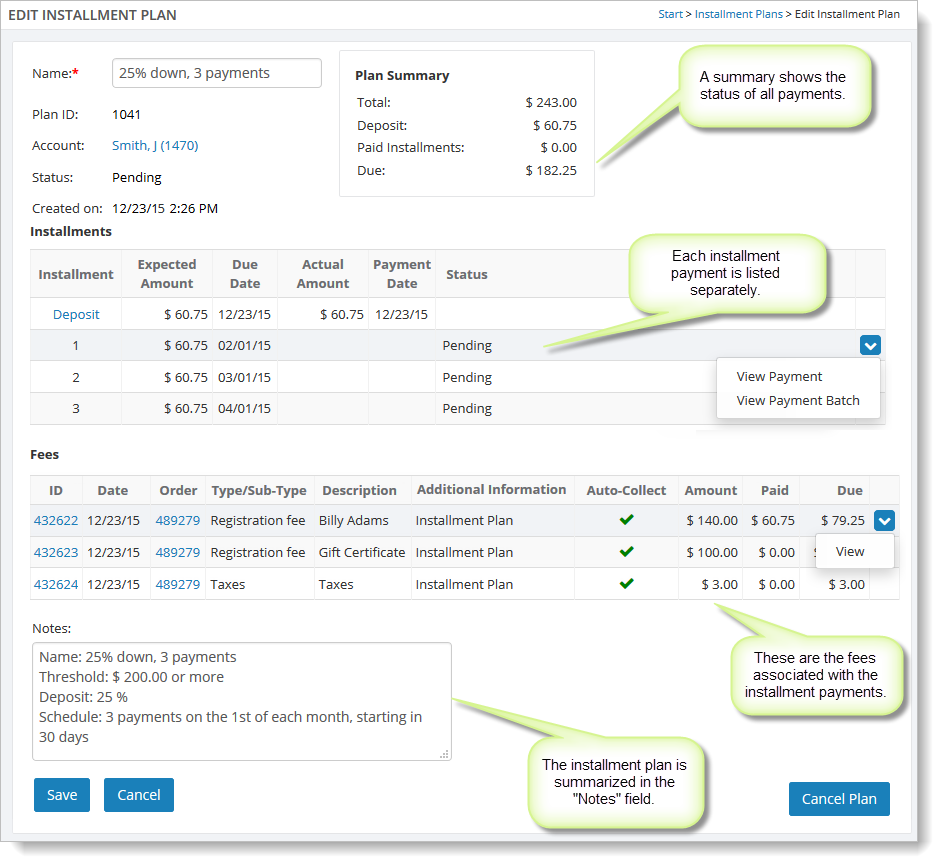Image resolution: width=943 pixels, height=867 pixels.
Task: Navigate to Installment Plans breadcrumb
Action: [738, 14]
